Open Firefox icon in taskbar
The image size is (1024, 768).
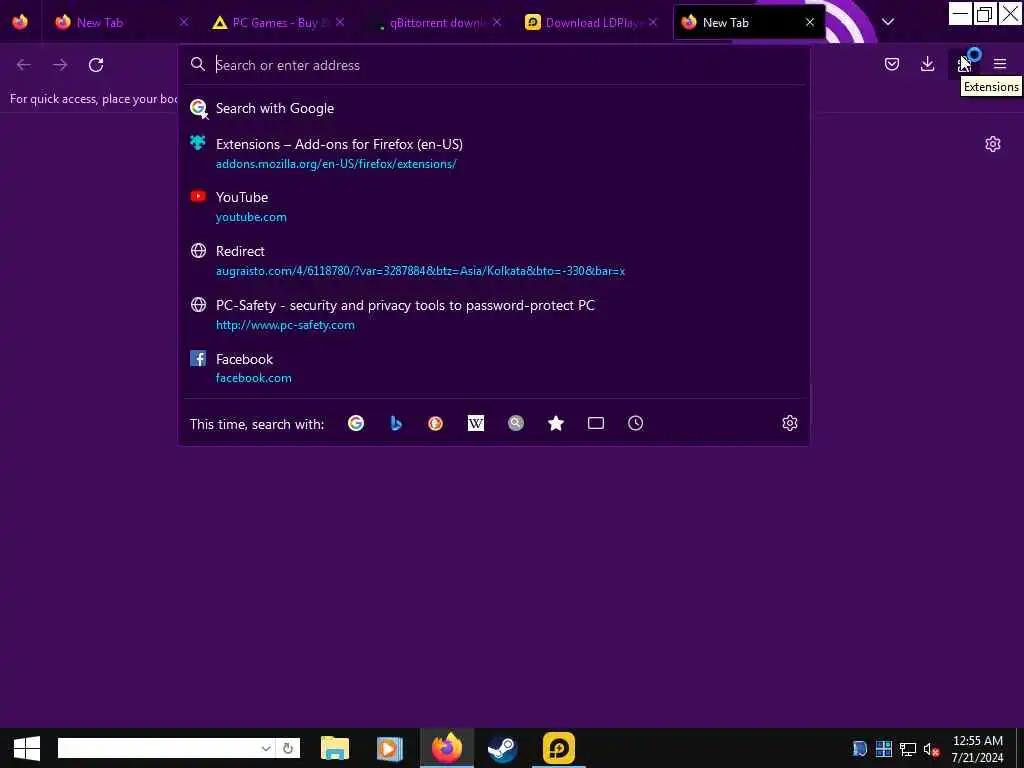click(x=447, y=748)
